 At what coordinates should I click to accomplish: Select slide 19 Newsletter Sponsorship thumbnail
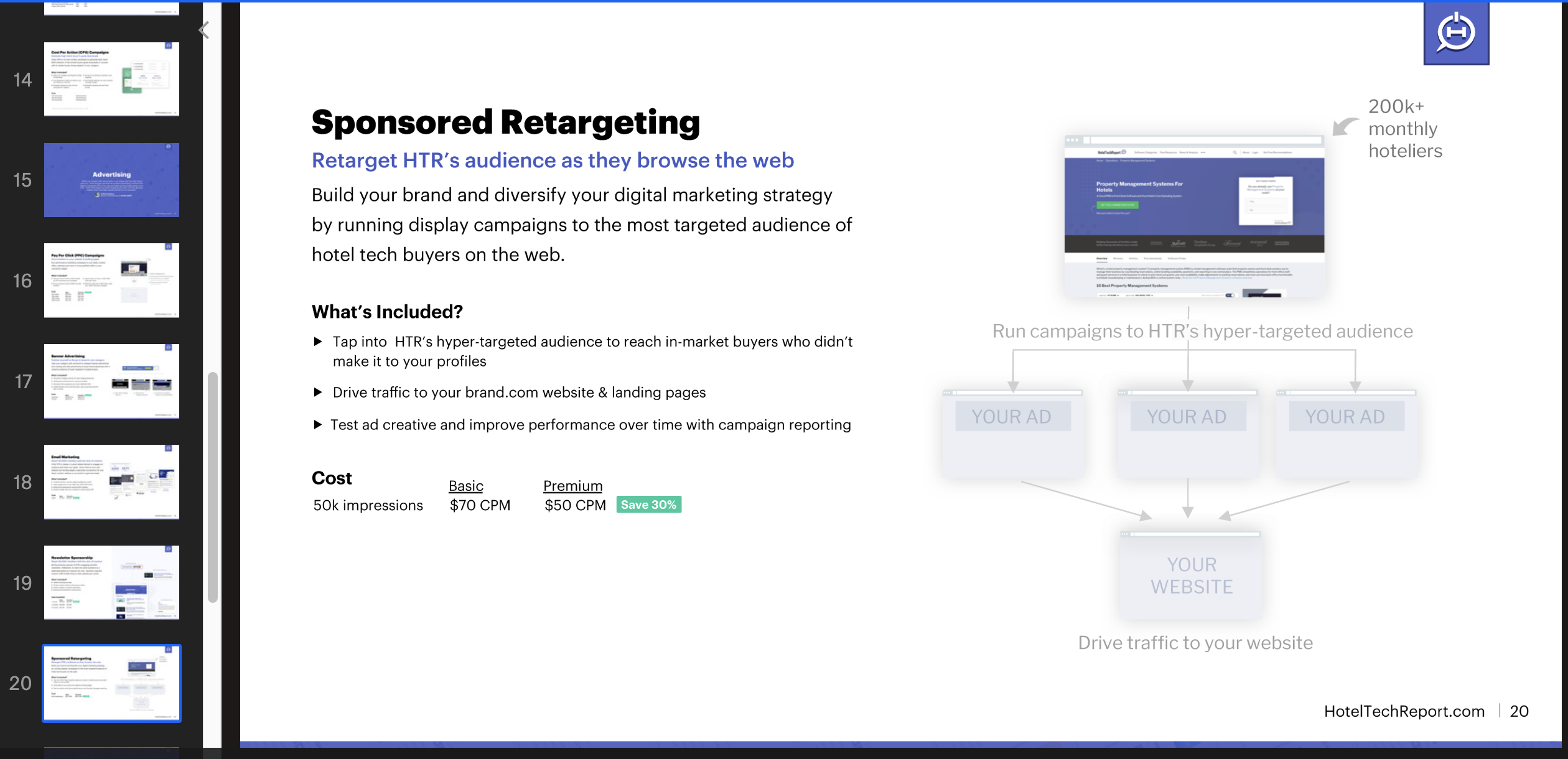(x=111, y=582)
